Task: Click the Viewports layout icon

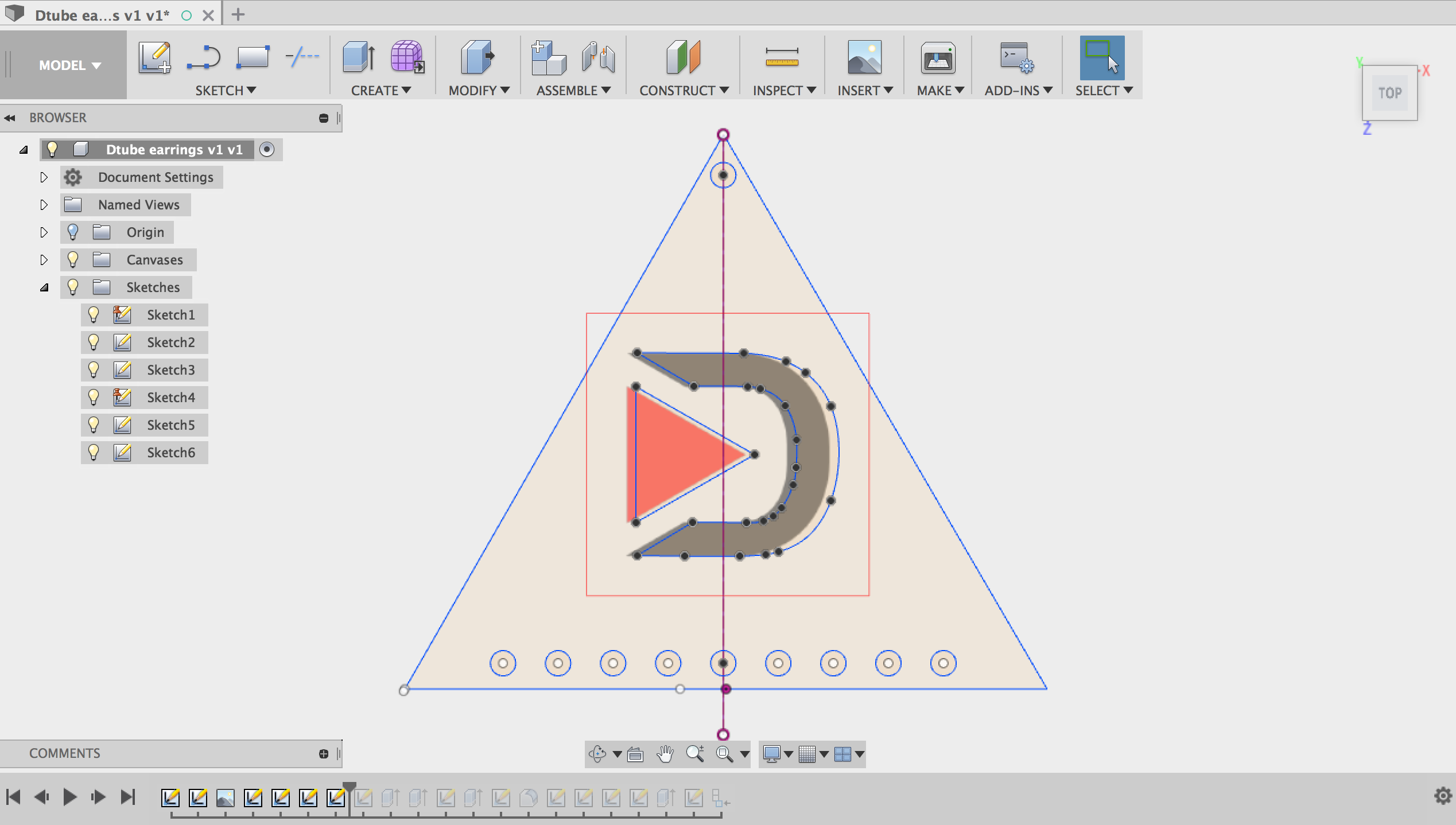Action: tap(842, 754)
